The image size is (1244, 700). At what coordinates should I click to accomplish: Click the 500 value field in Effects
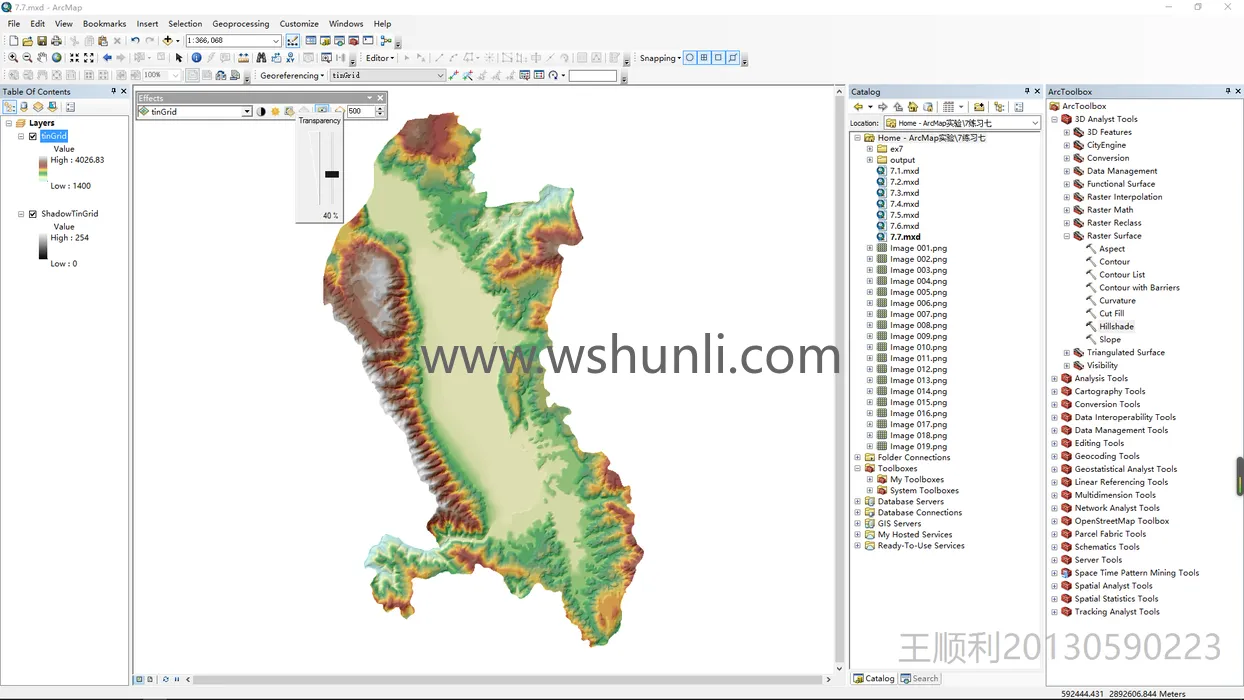[x=360, y=112]
